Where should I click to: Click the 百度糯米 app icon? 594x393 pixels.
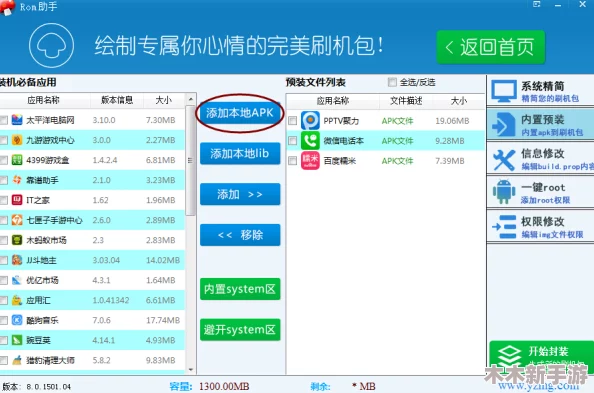click(310, 161)
